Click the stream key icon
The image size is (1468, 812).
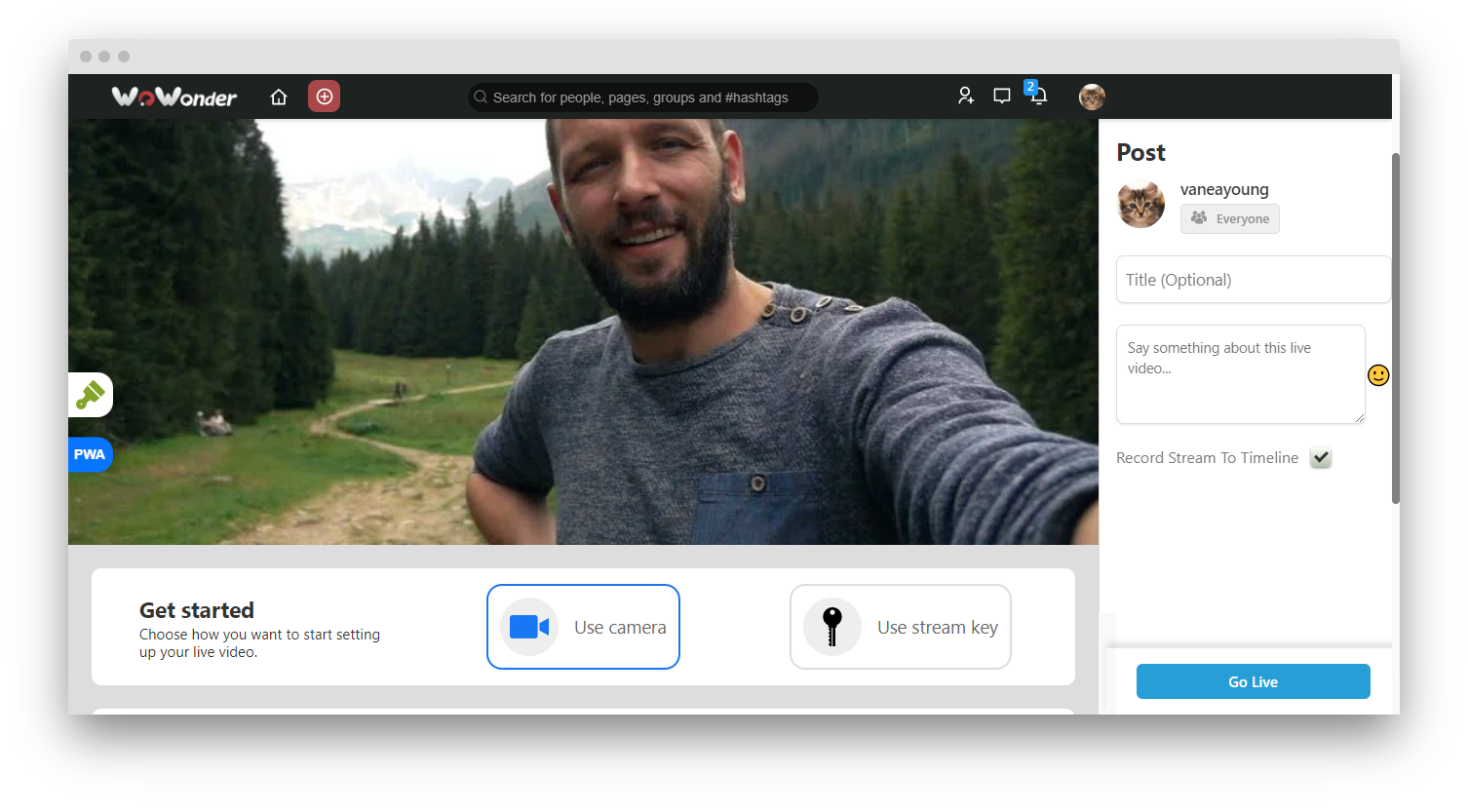tap(832, 627)
